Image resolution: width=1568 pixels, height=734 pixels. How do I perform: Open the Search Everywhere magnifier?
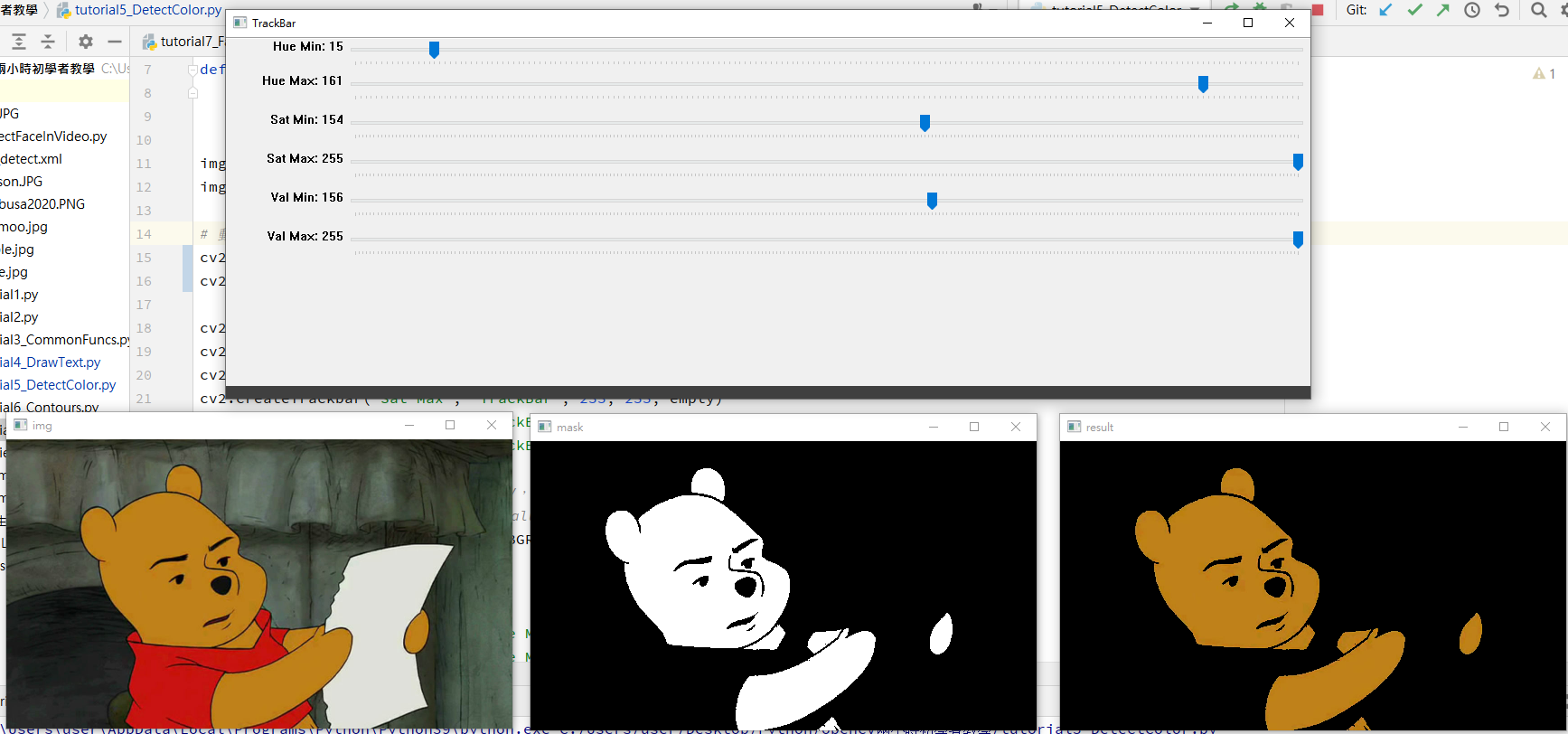pos(1538,10)
